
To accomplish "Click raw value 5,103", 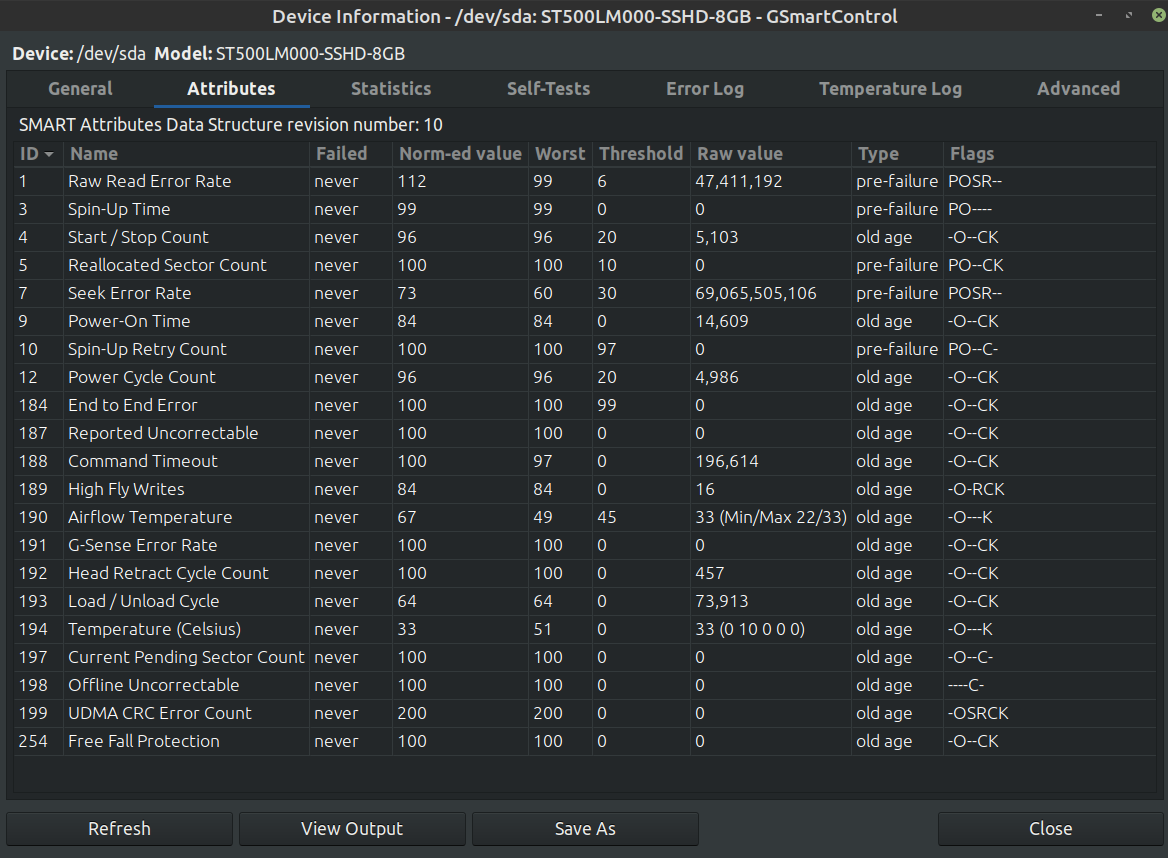I will click(x=717, y=238).
